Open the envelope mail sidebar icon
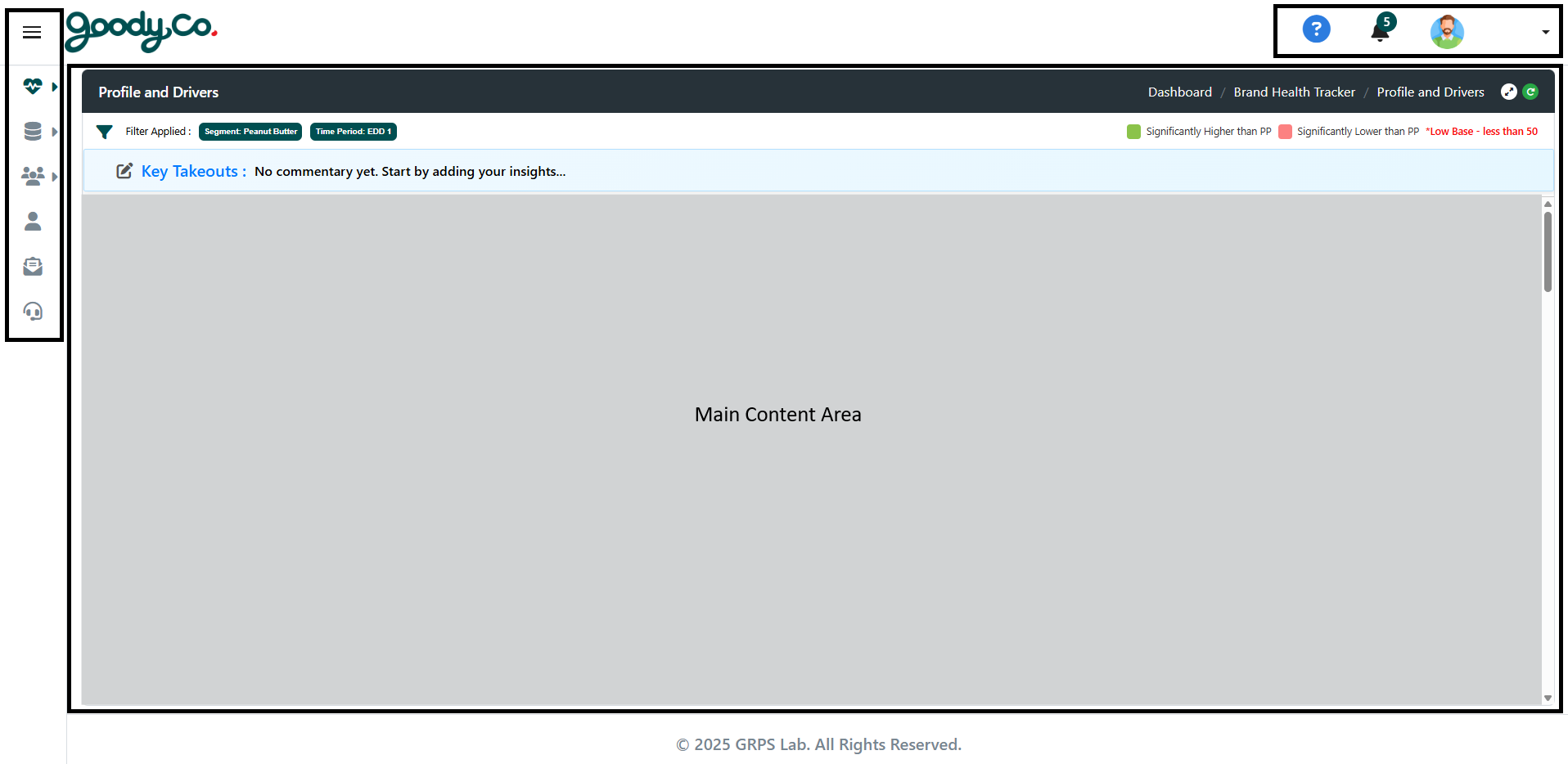 (33, 267)
